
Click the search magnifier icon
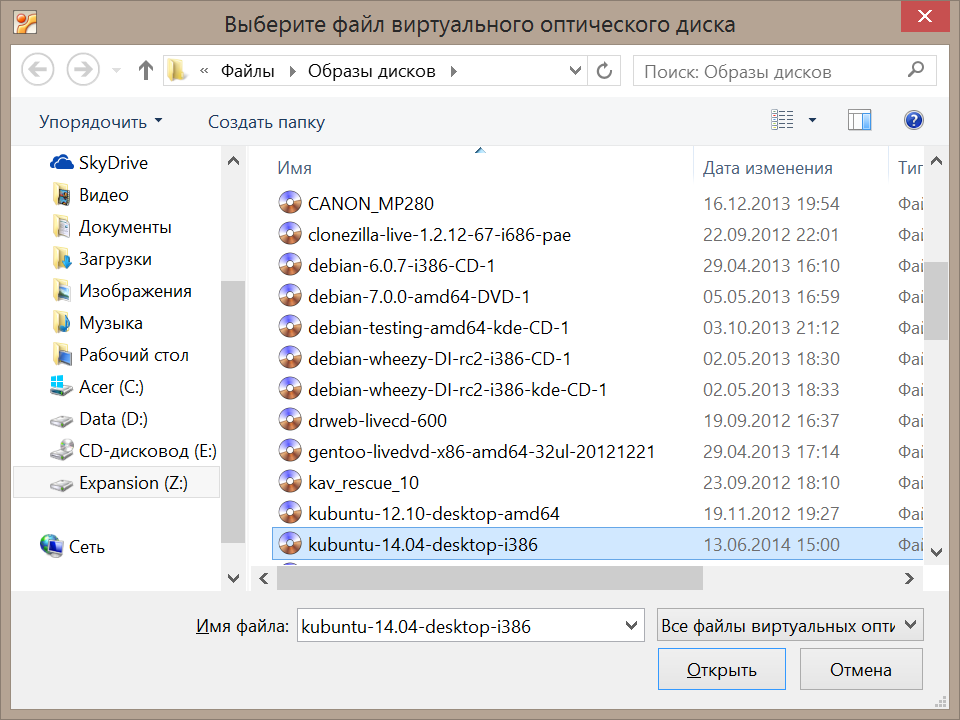916,70
